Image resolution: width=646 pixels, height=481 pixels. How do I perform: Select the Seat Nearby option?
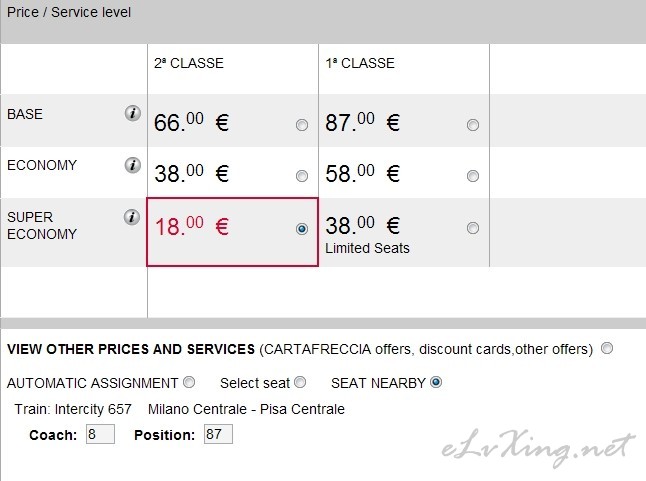point(436,382)
